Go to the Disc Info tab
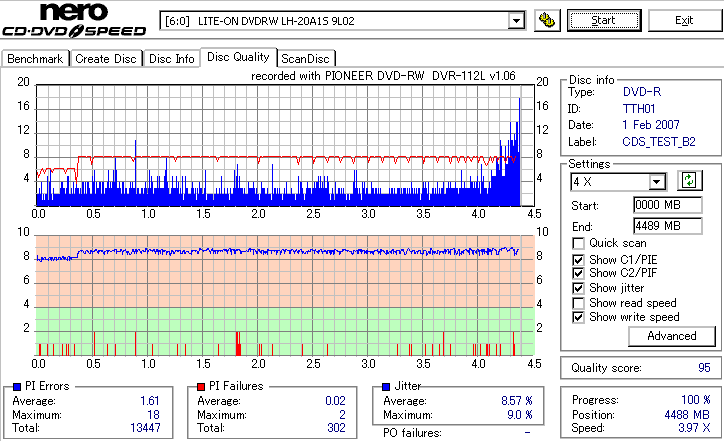The height and width of the screenshot is (441, 724). [x=171, y=59]
